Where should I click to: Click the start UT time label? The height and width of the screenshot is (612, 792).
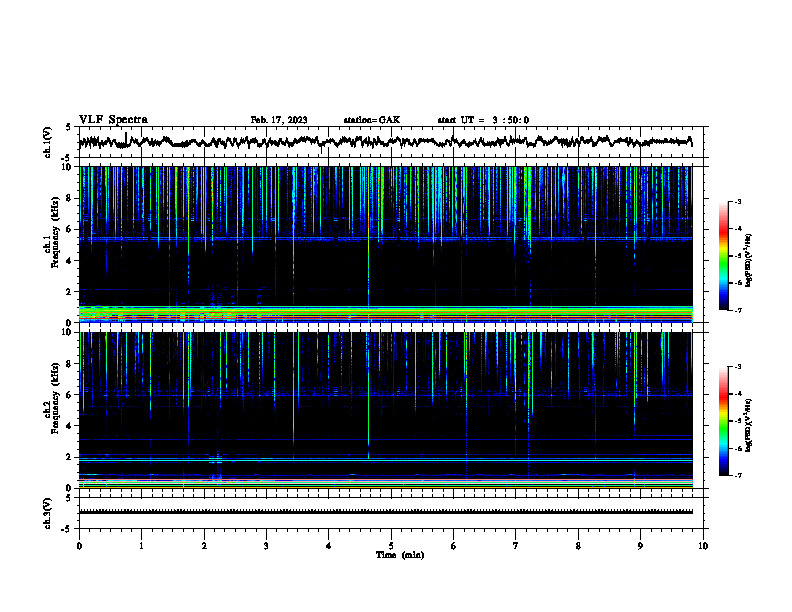point(483,120)
